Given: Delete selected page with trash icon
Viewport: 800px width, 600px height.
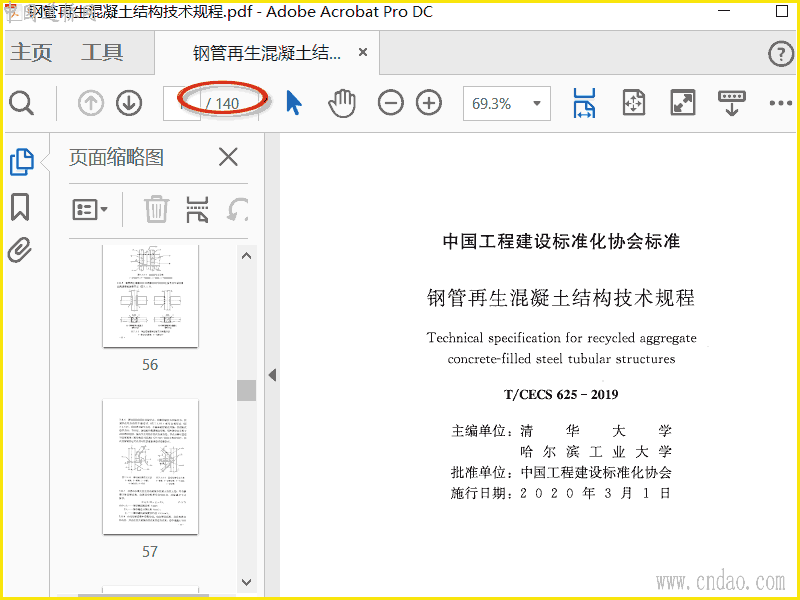Looking at the screenshot, I should [156, 209].
